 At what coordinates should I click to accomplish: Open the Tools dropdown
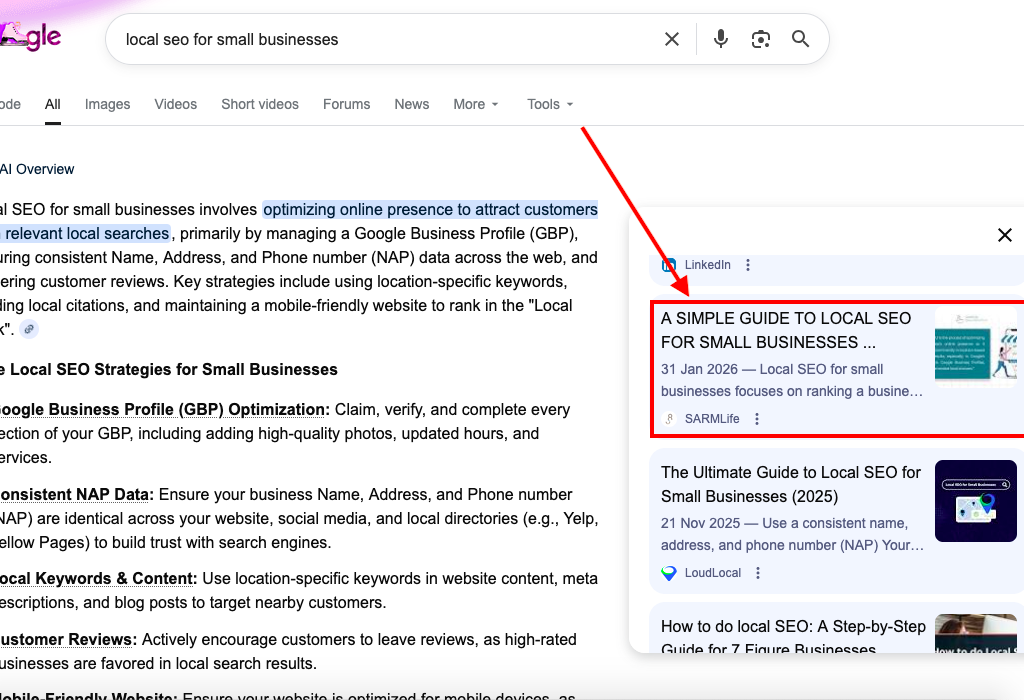(x=549, y=104)
